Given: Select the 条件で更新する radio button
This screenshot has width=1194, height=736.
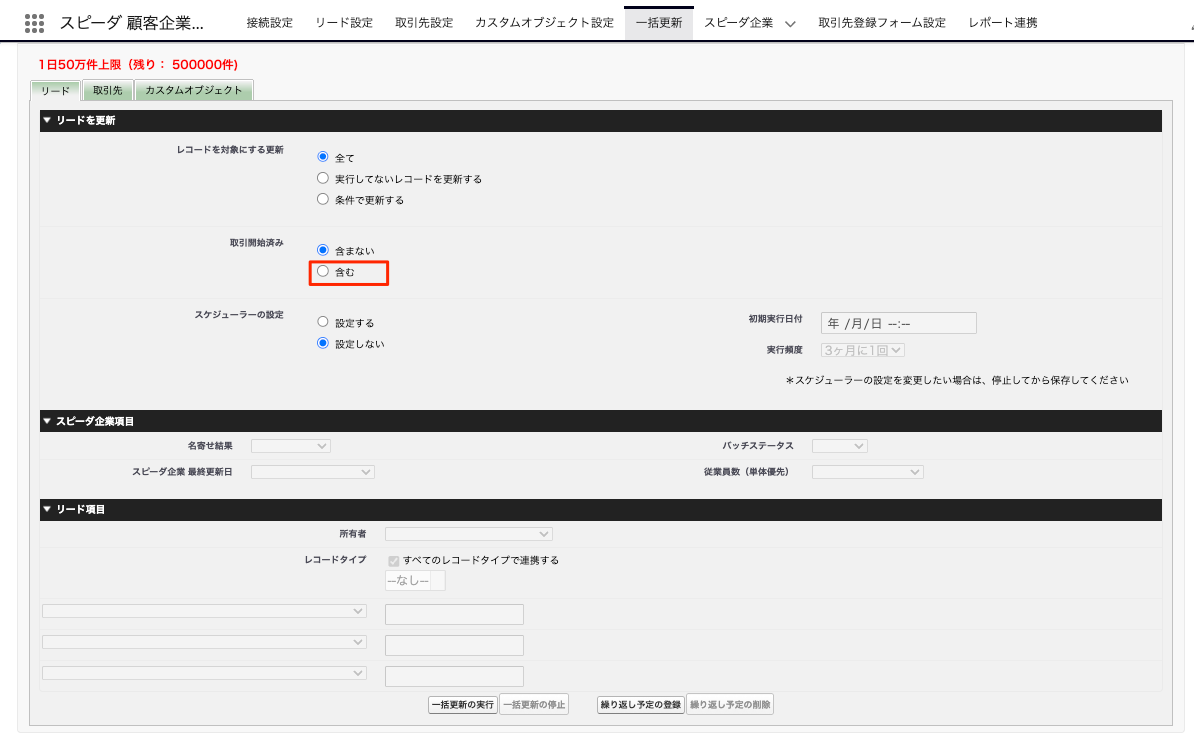Looking at the screenshot, I should coord(323,200).
